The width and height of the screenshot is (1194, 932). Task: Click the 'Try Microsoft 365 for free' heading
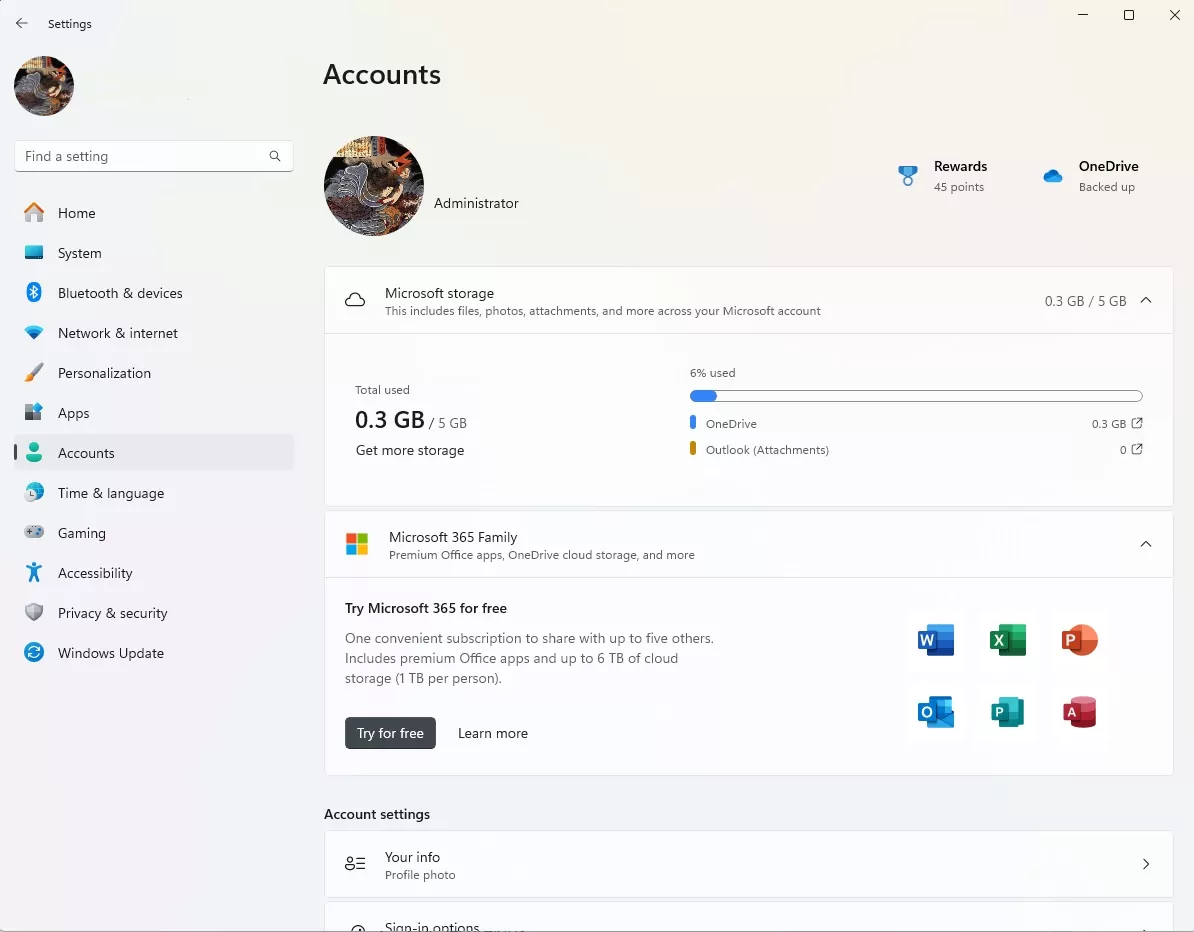pos(426,608)
